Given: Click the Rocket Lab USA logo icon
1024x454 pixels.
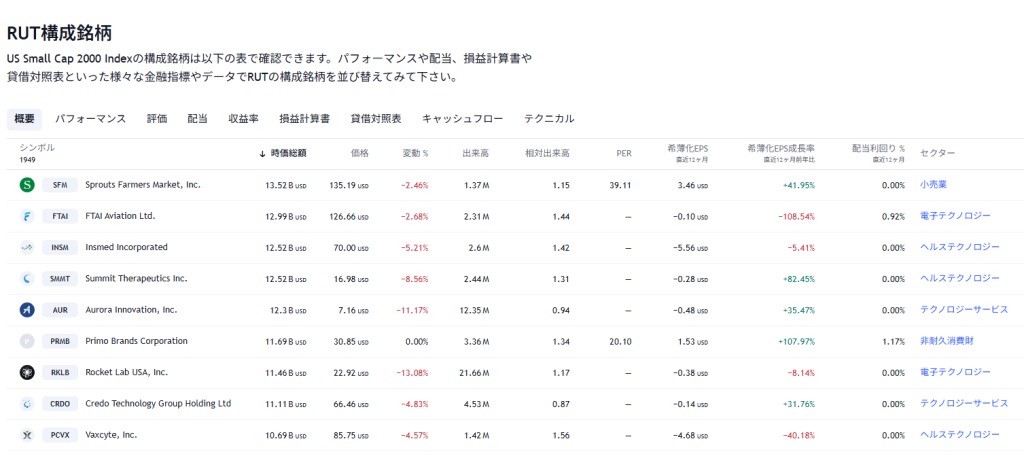Looking at the screenshot, I should [x=27, y=372].
